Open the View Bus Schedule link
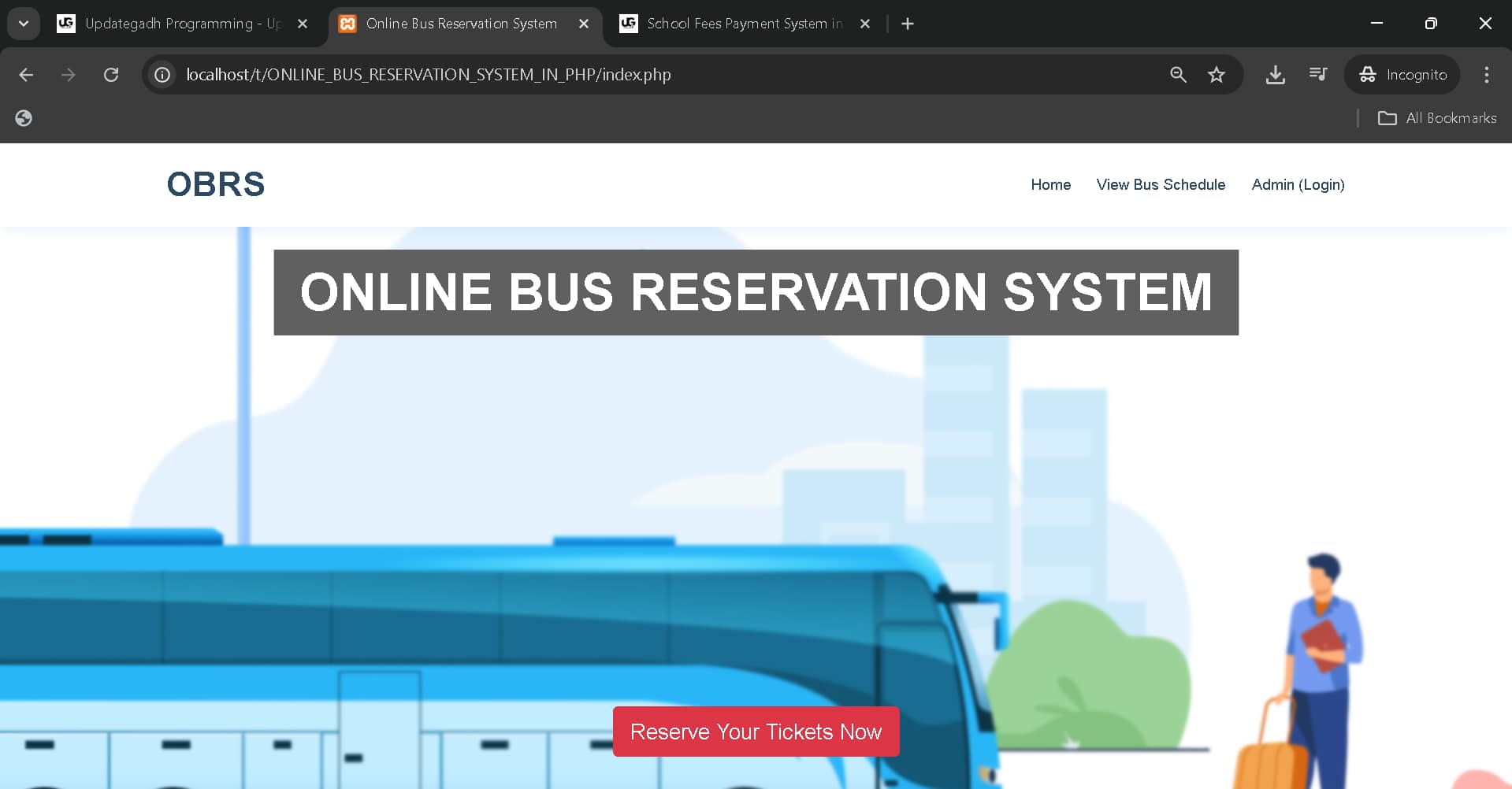1512x789 pixels. (1161, 184)
